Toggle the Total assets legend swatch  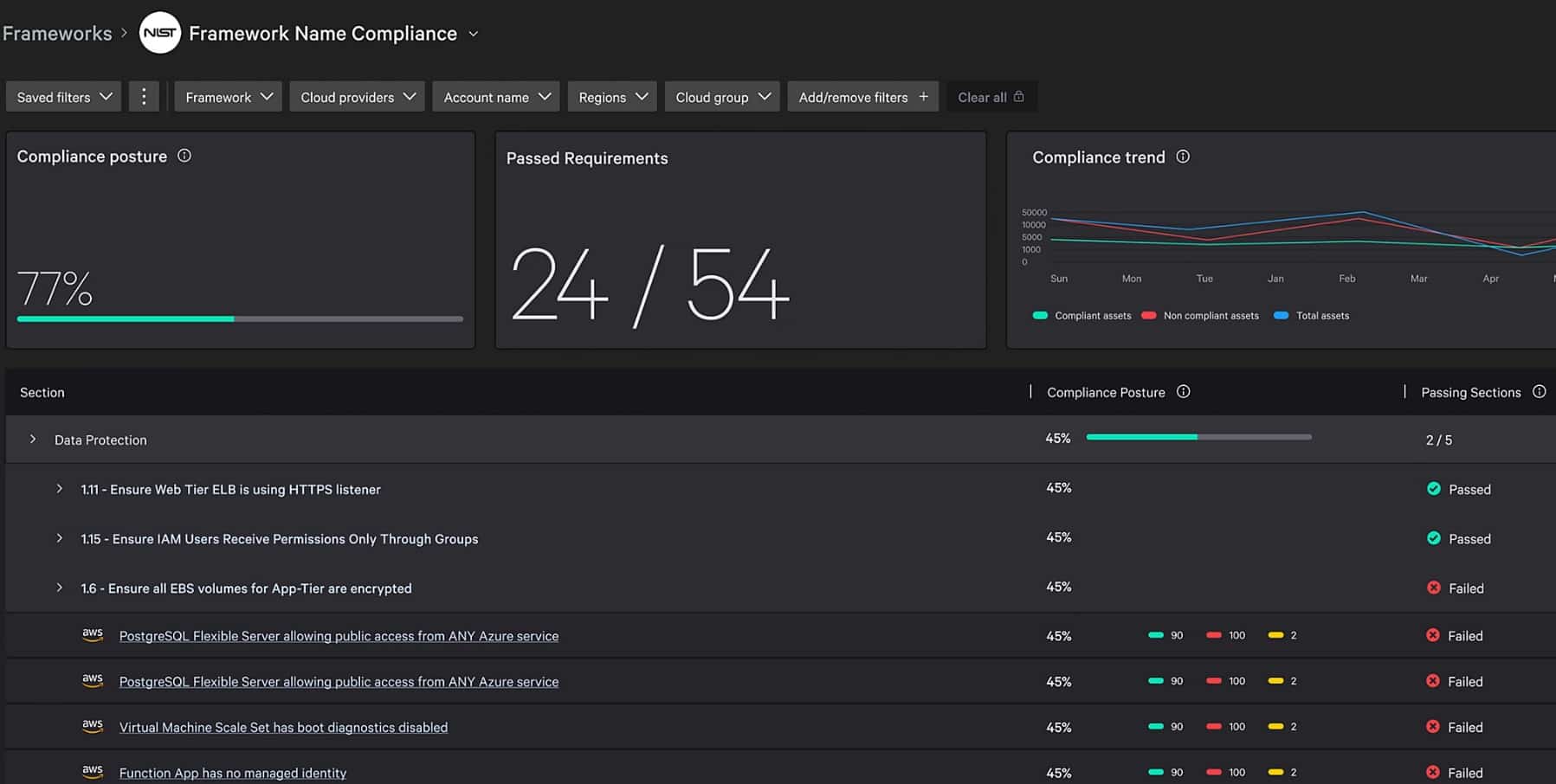(1282, 316)
